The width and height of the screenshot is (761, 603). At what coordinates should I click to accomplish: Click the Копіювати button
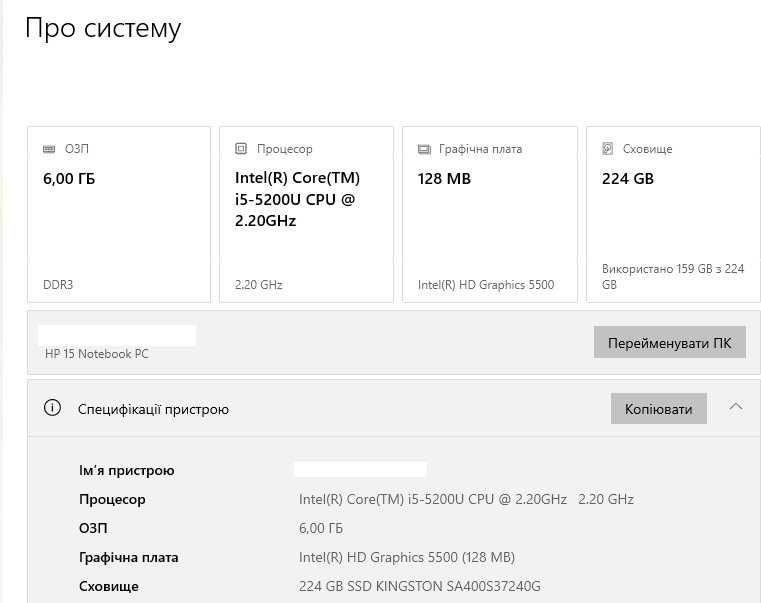(659, 409)
